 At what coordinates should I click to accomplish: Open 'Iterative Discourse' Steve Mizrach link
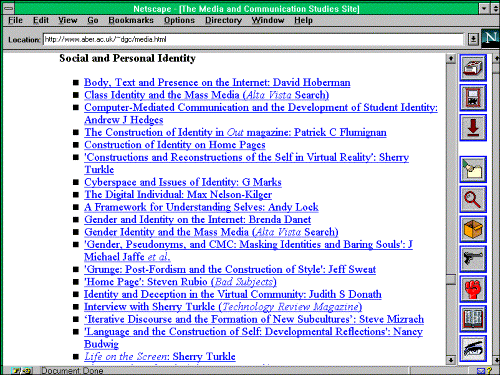(x=254, y=319)
